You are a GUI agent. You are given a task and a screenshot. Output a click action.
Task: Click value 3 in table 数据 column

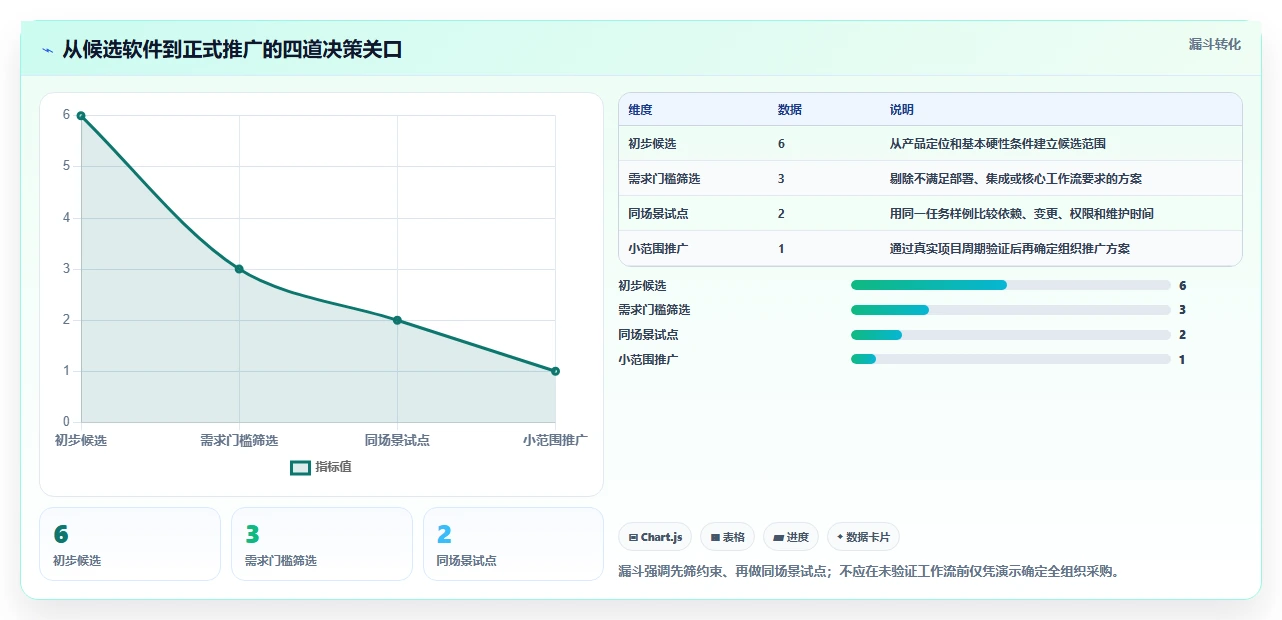781,179
